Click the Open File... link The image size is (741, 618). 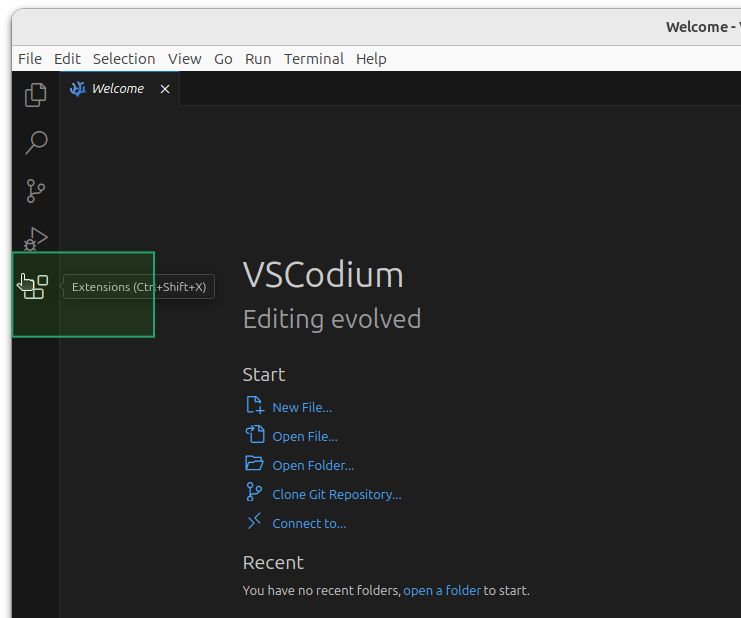[305, 436]
